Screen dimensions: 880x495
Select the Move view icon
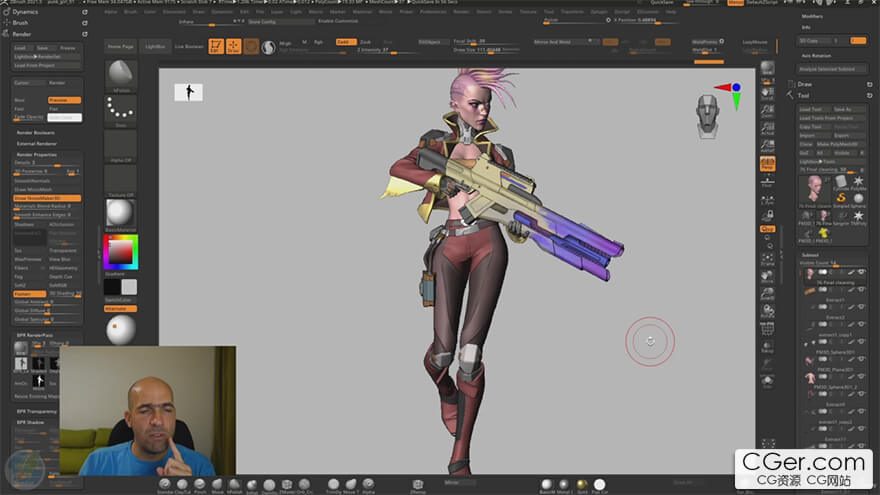767,277
